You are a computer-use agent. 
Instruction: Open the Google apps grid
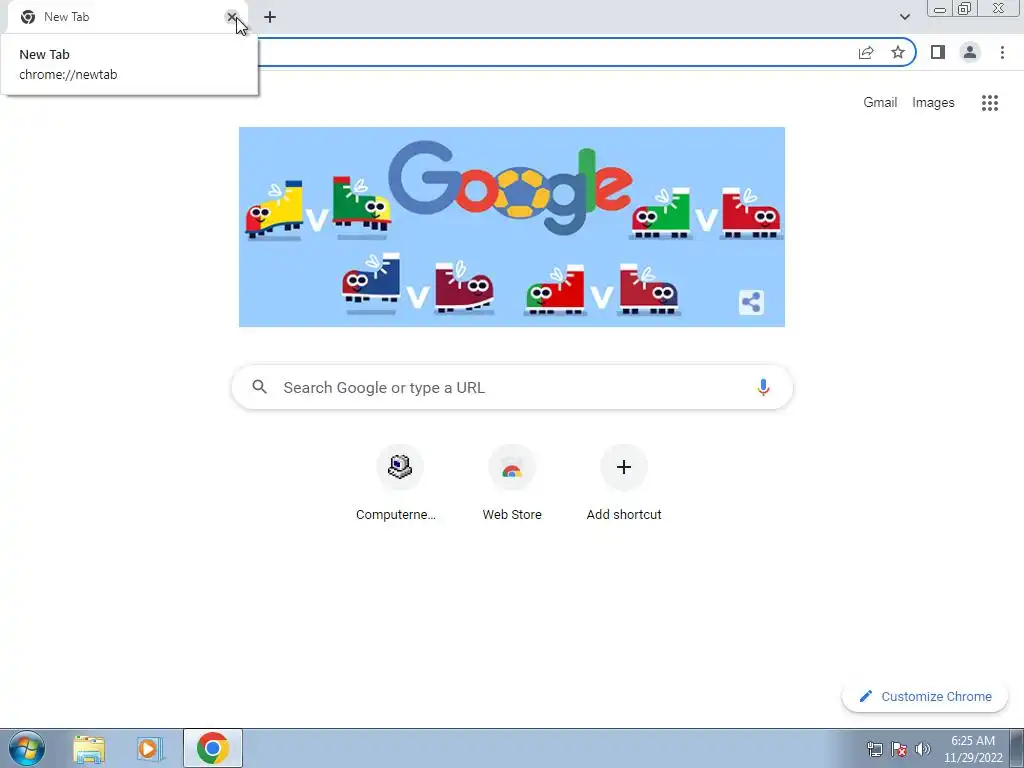[989, 103]
